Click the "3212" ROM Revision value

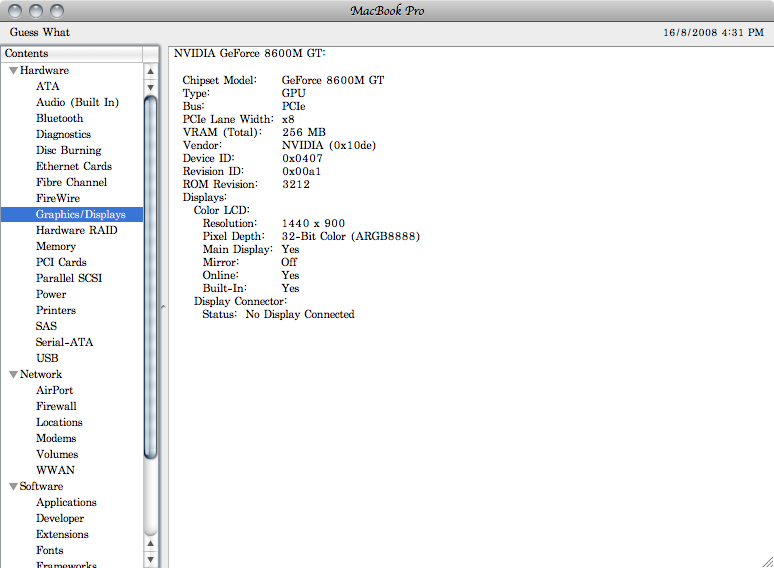[x=296, y=185]
